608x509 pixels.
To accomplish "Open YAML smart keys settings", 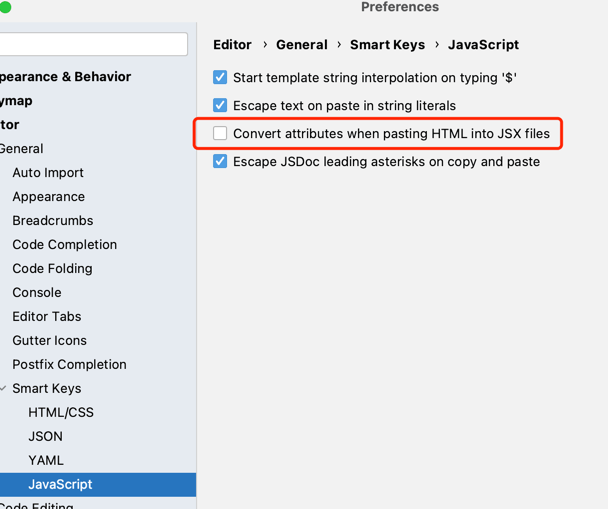I will coord(46,460).
